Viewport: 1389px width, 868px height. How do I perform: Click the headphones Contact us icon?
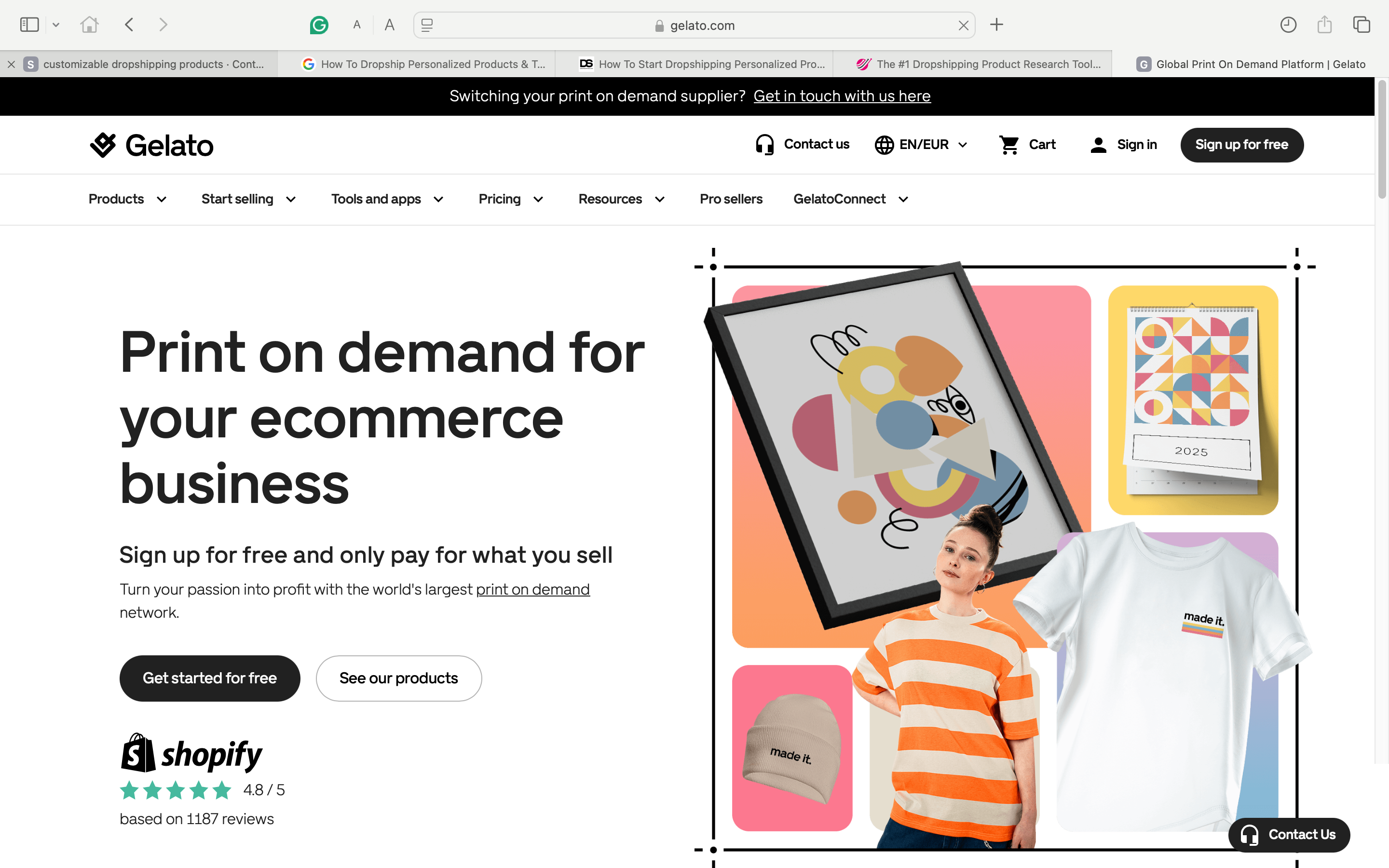click(x=764, y=145)
